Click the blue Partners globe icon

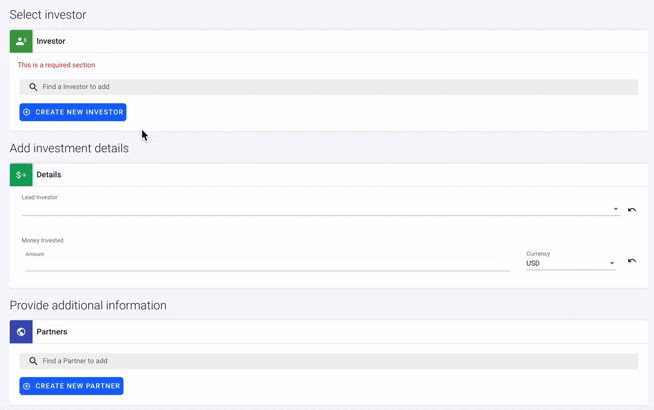click(x=21, y=332)
